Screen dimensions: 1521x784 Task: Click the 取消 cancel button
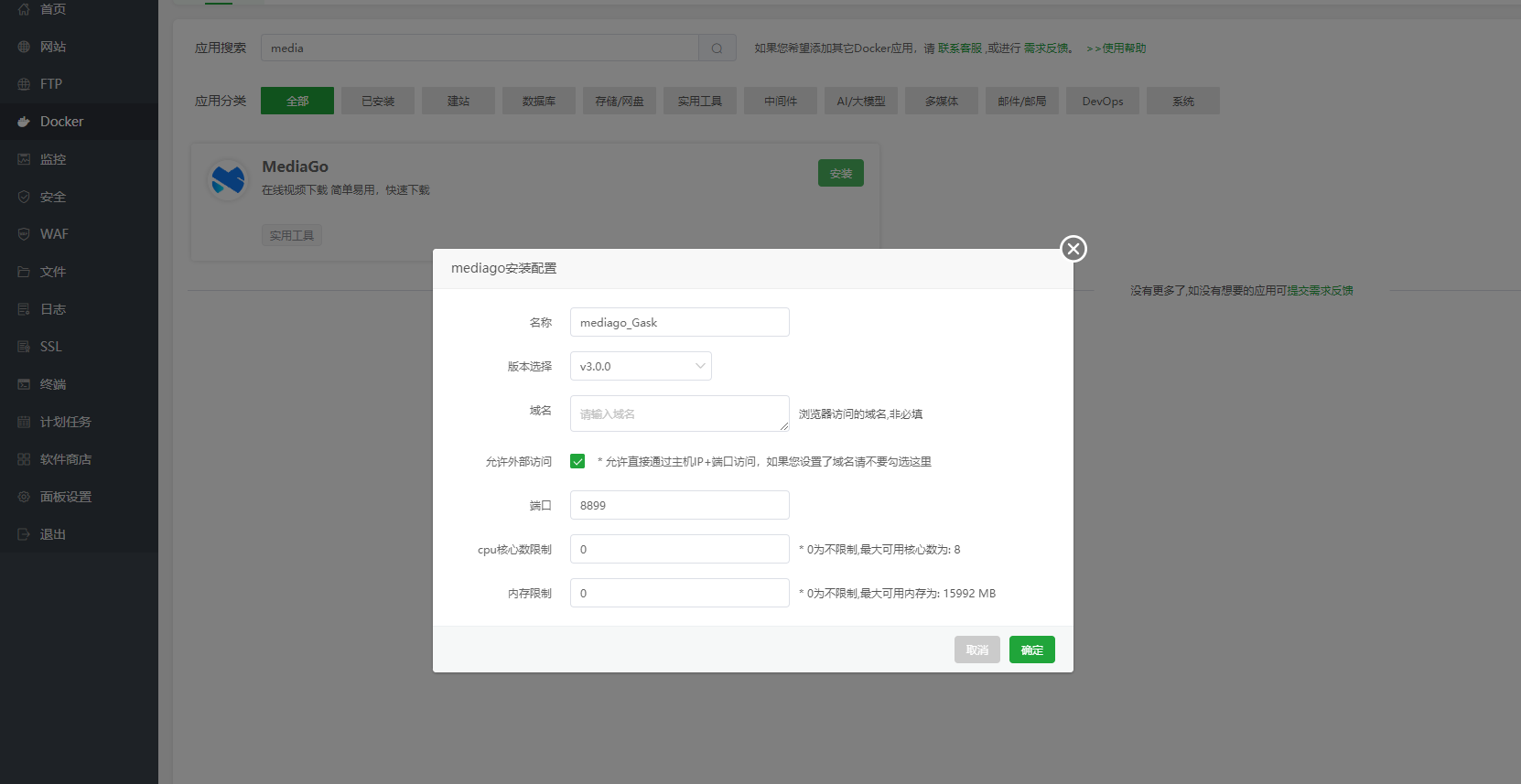tap(977, 650)
